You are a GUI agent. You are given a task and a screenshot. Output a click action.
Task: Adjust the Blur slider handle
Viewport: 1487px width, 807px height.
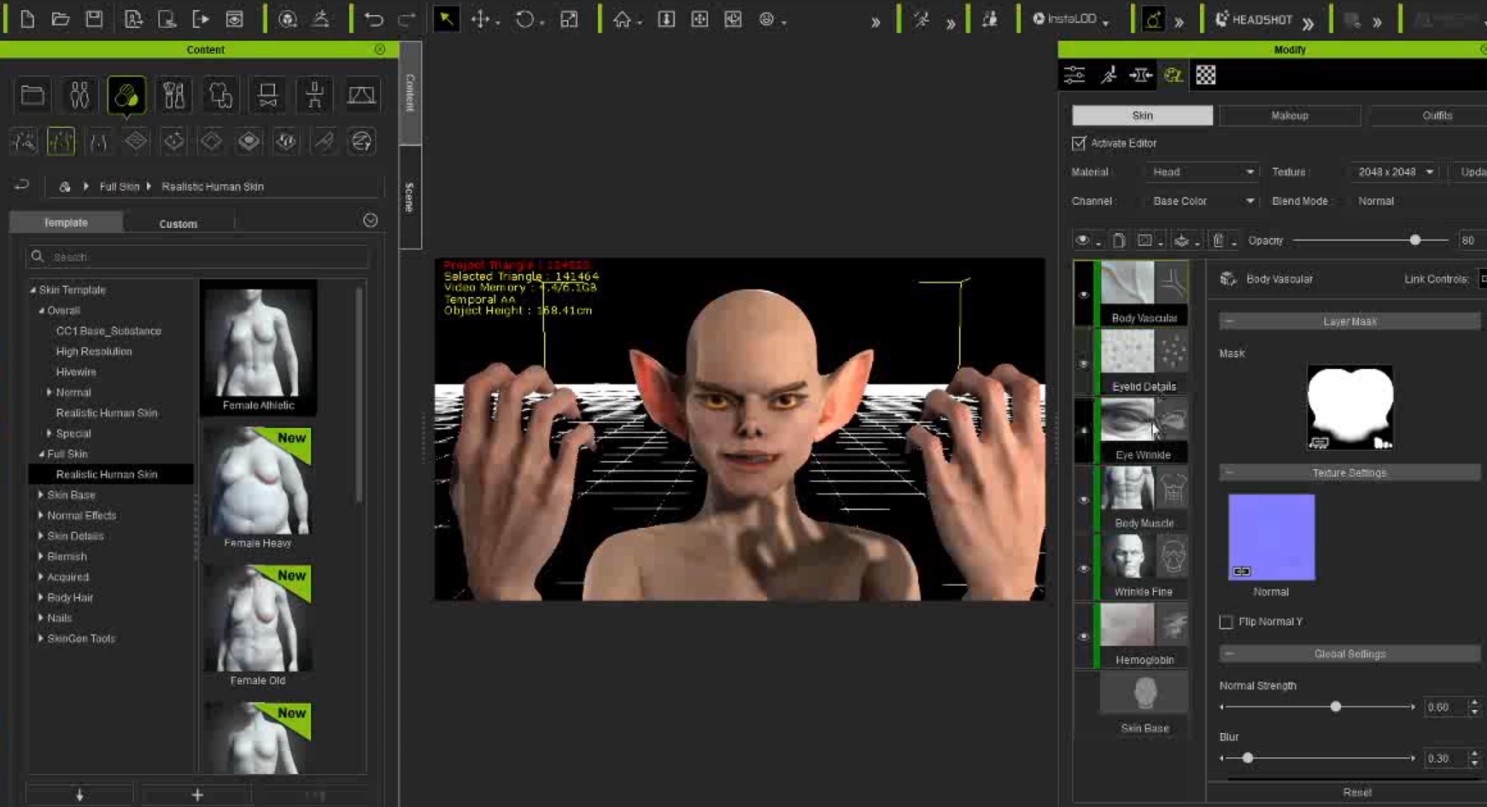[x=1247, y=758]
